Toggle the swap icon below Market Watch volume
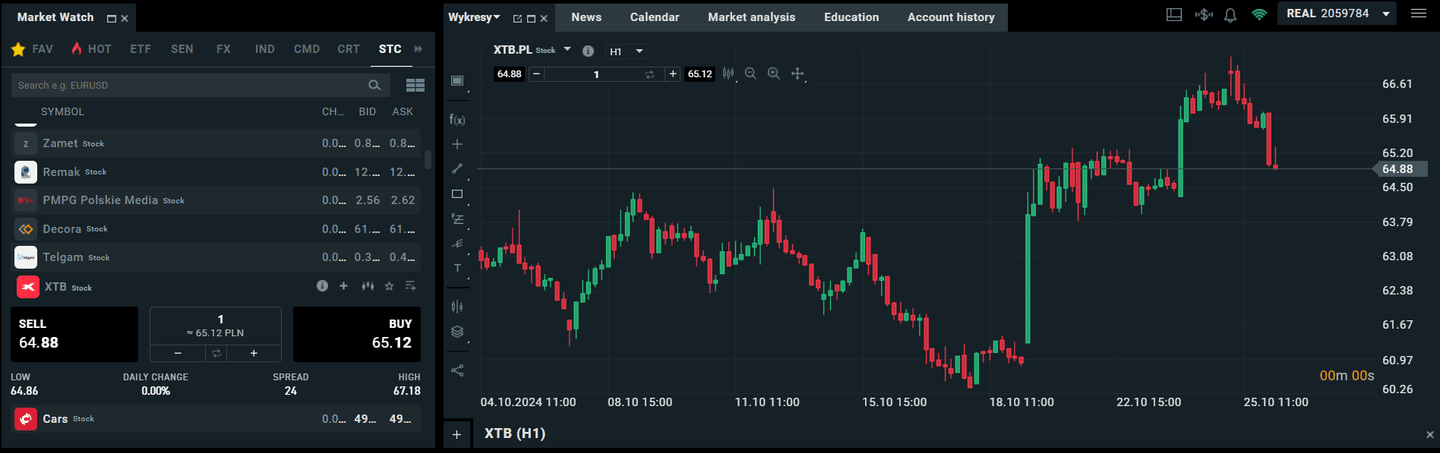 [215, 353]
